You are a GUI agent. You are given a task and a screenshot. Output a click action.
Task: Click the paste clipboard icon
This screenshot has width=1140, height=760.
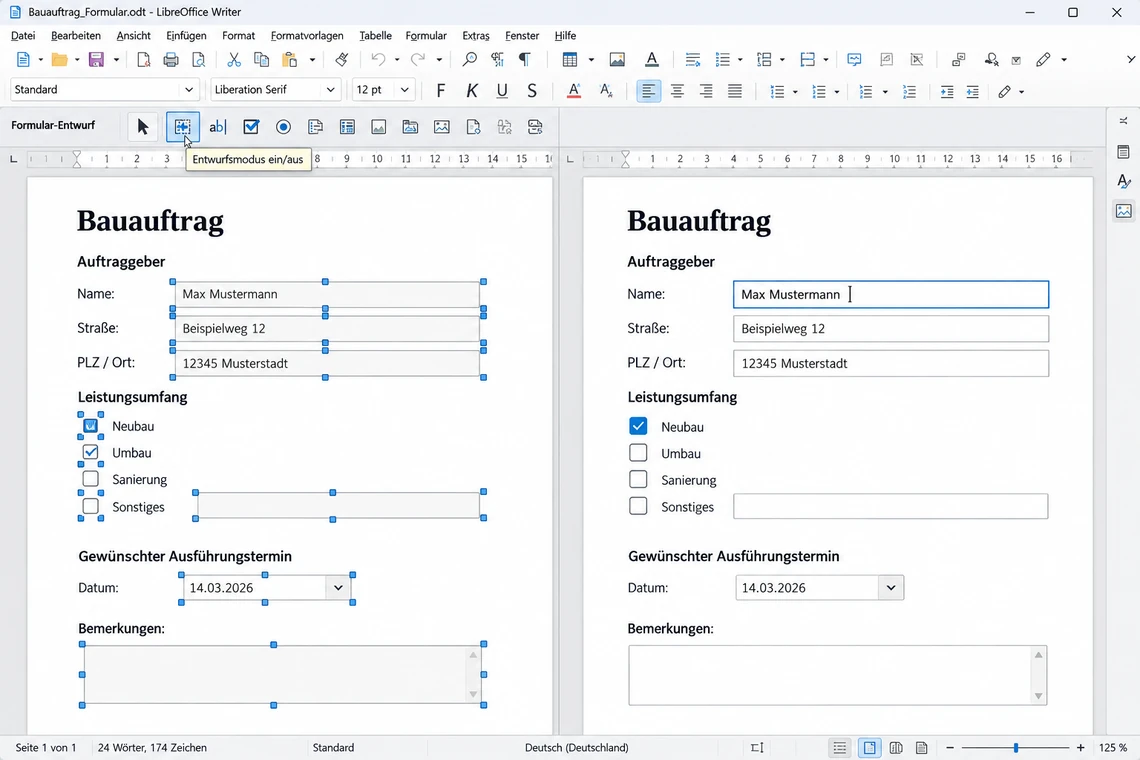point(289,60)
